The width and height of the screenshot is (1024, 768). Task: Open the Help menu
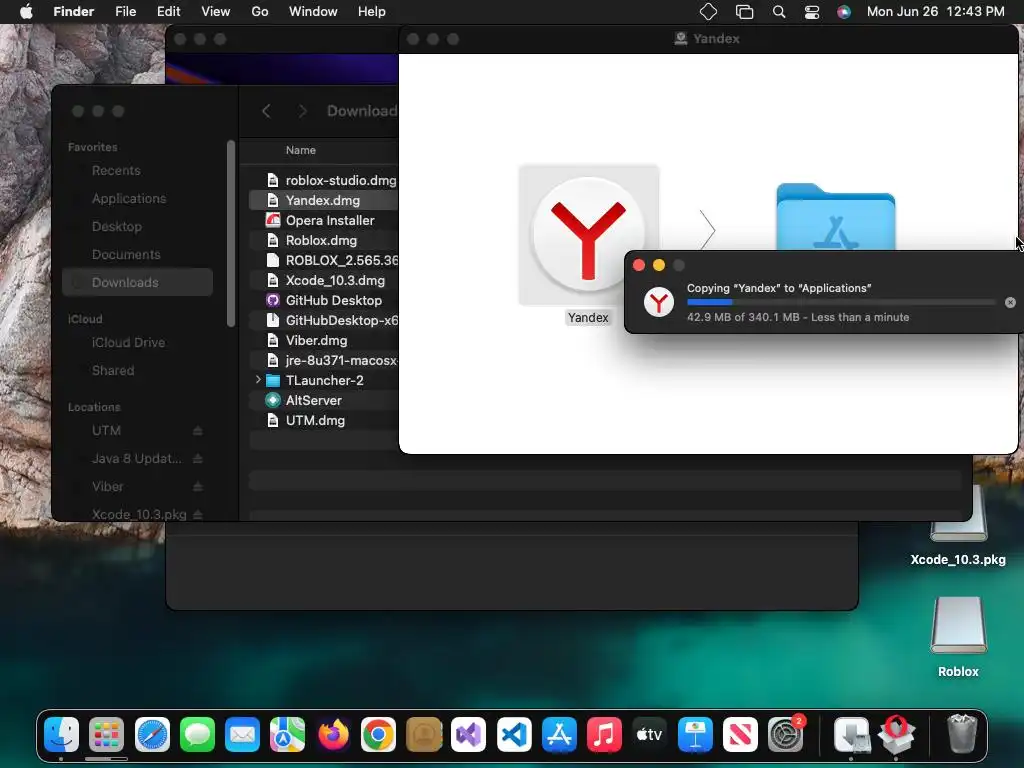pos(372,12)
